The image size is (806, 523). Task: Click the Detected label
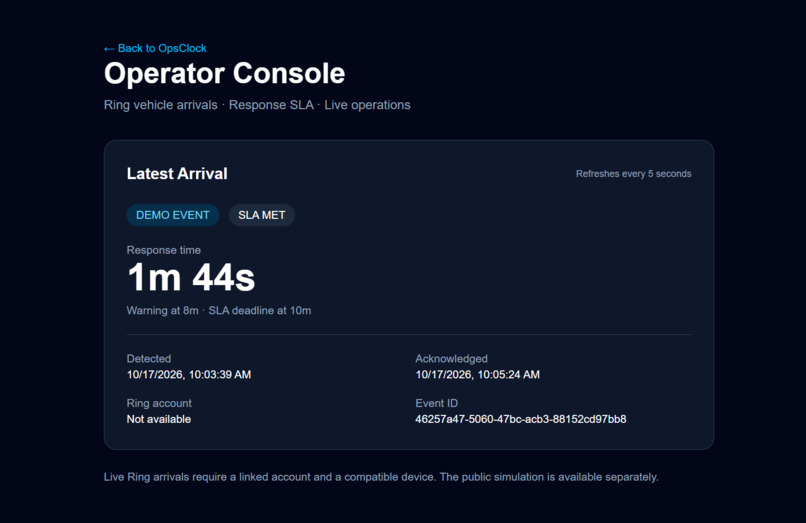pyautogui.click(x=149, y=358)
